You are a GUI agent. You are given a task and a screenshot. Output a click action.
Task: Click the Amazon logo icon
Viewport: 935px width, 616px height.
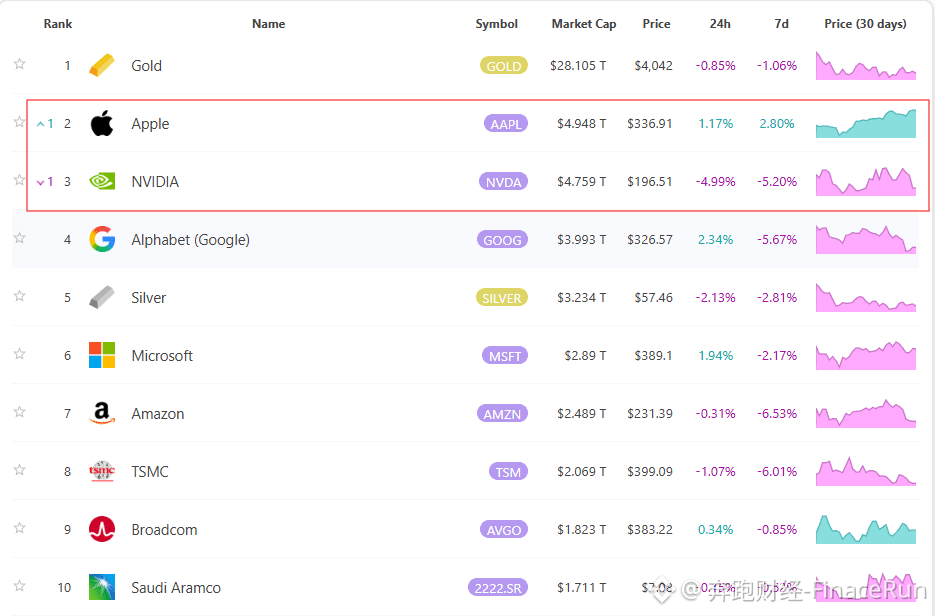tap(102, 413)
